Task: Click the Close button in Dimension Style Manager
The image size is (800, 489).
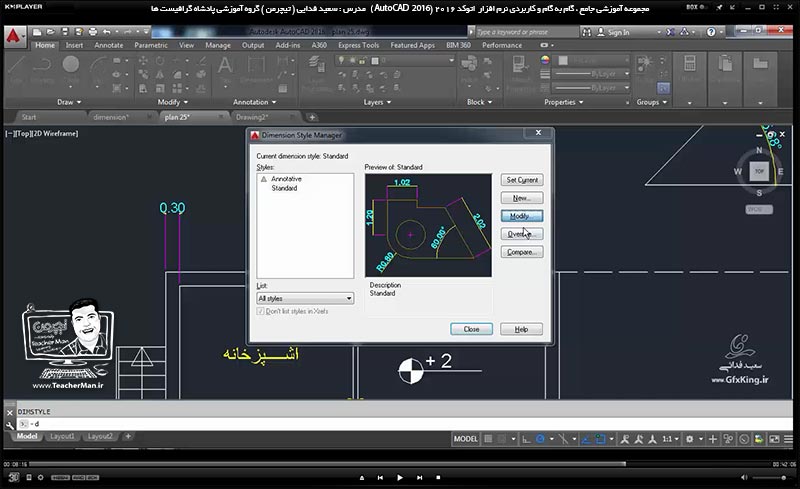Action: tap(471, 329)
